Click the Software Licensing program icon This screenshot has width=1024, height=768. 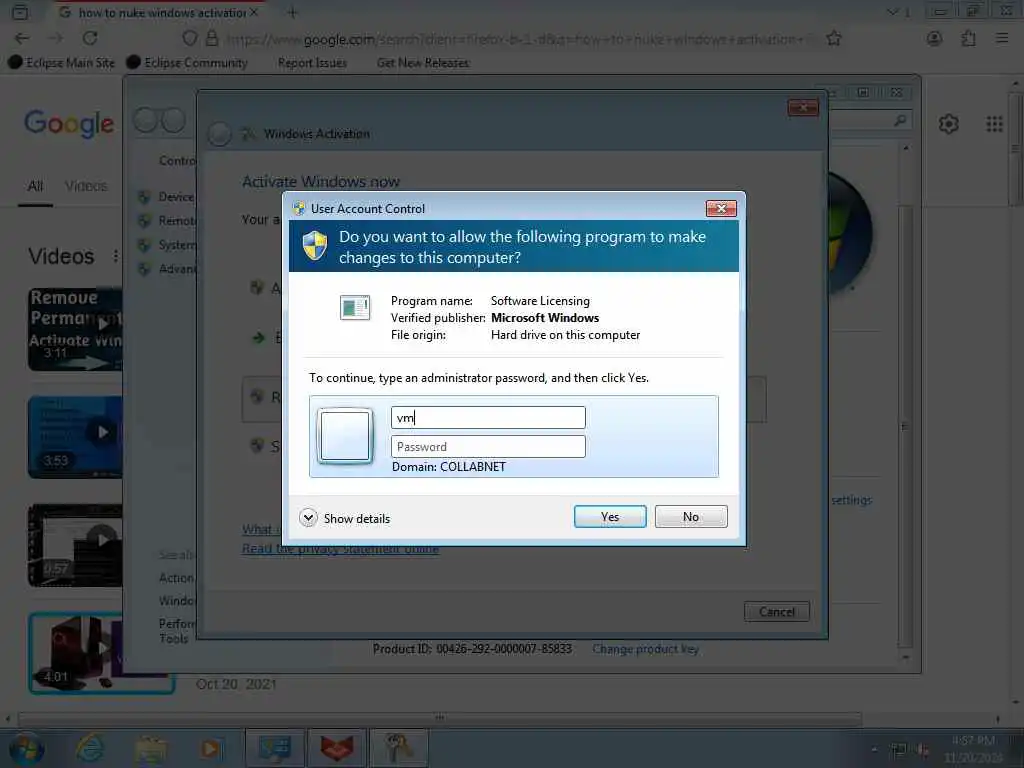pyautogui.click(x=355, y=308)
